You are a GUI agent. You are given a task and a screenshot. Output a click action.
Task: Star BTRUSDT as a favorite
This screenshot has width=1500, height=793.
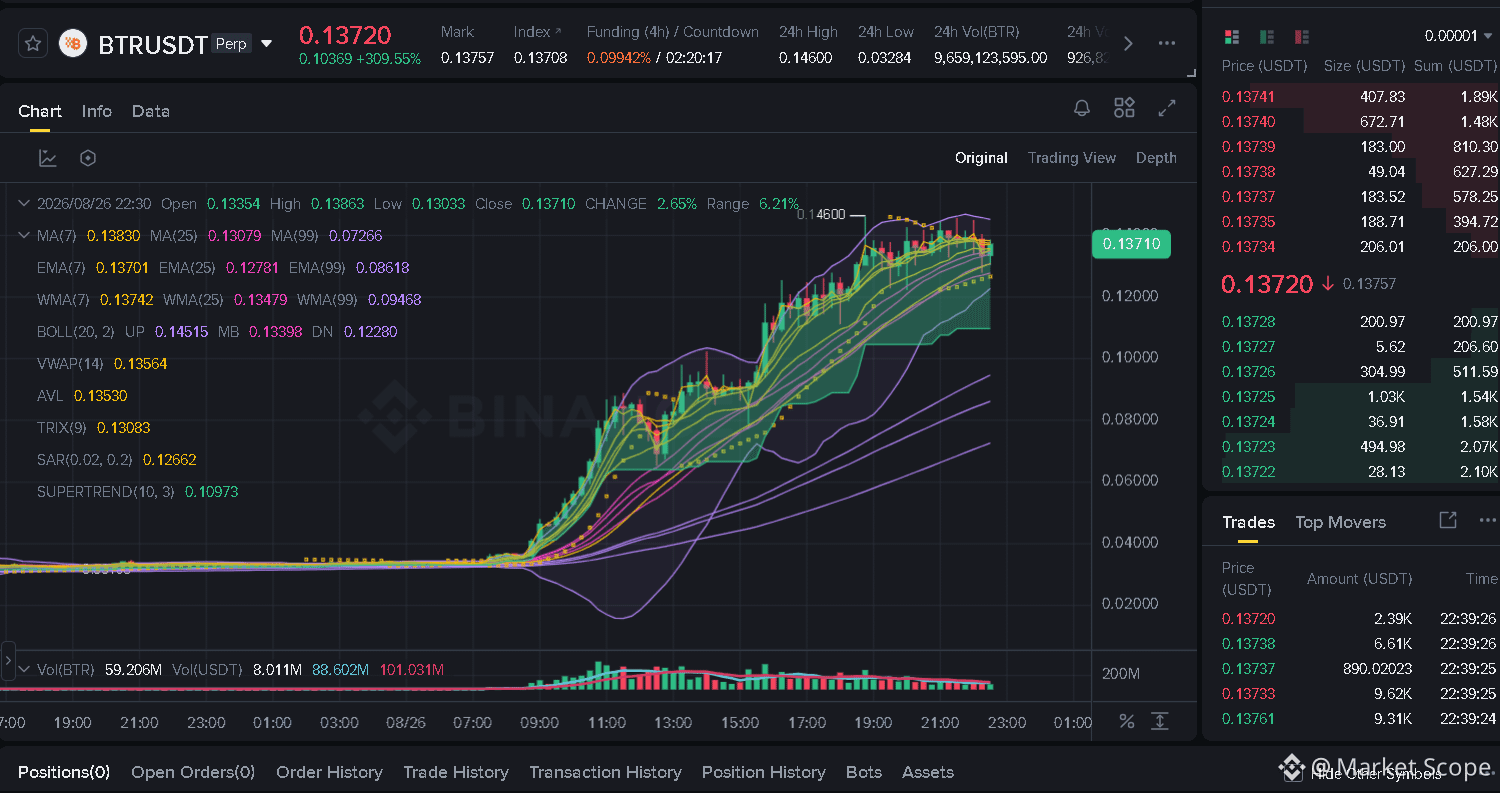pyautogui.click(x=33, y=43)
